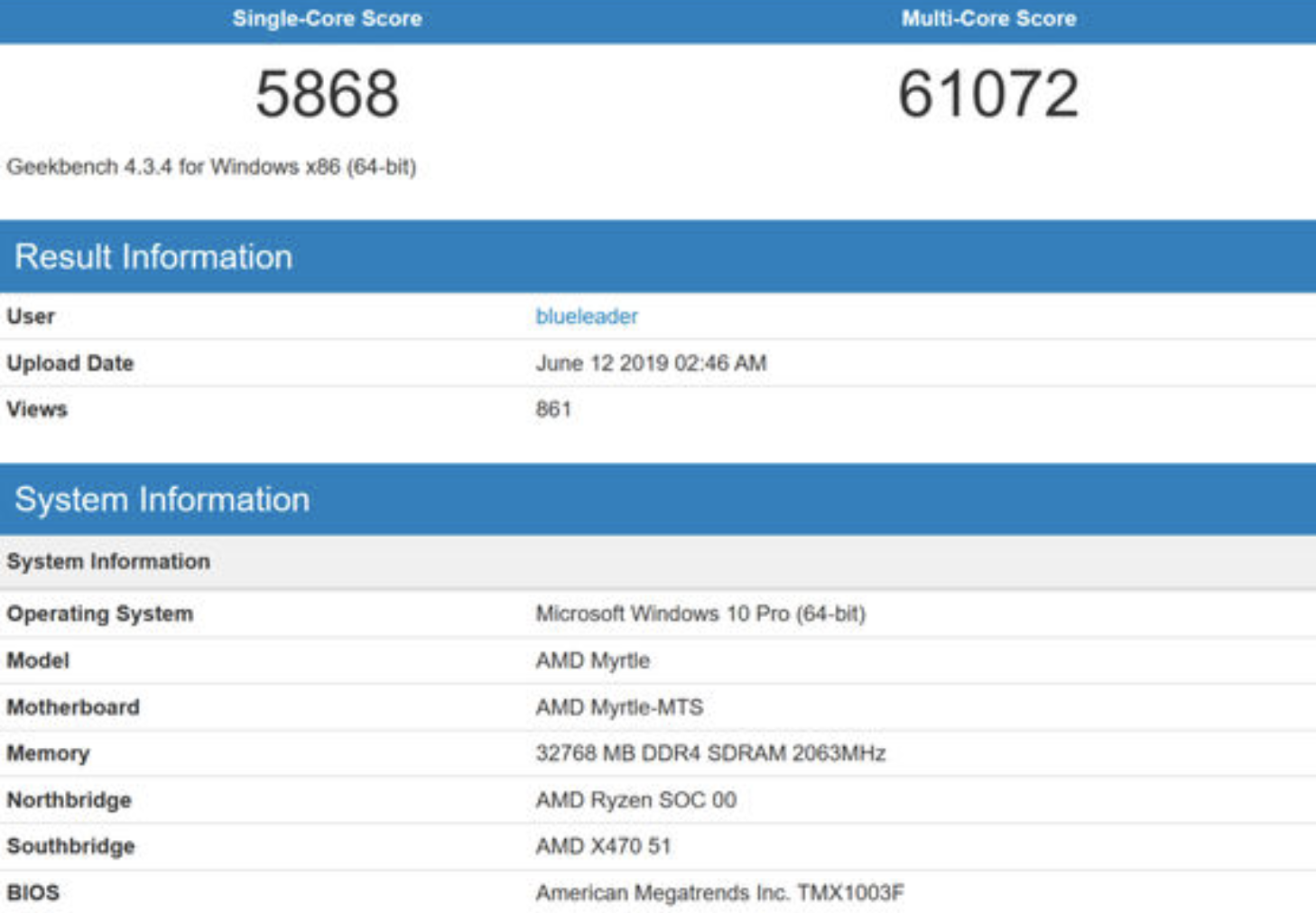This screenshot has height=913, width=1316.
Task: Select the AMD X470 51 value
Action: tap(603, 846)
